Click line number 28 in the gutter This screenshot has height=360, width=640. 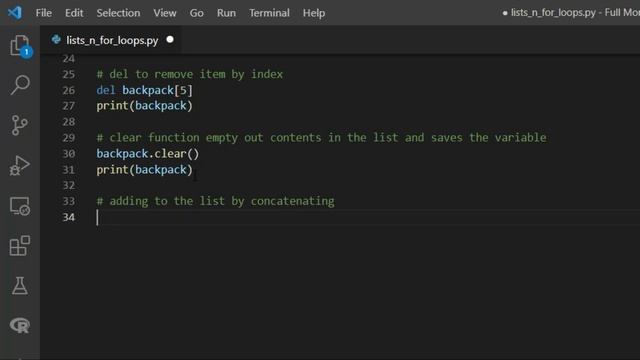pos(69,122)
